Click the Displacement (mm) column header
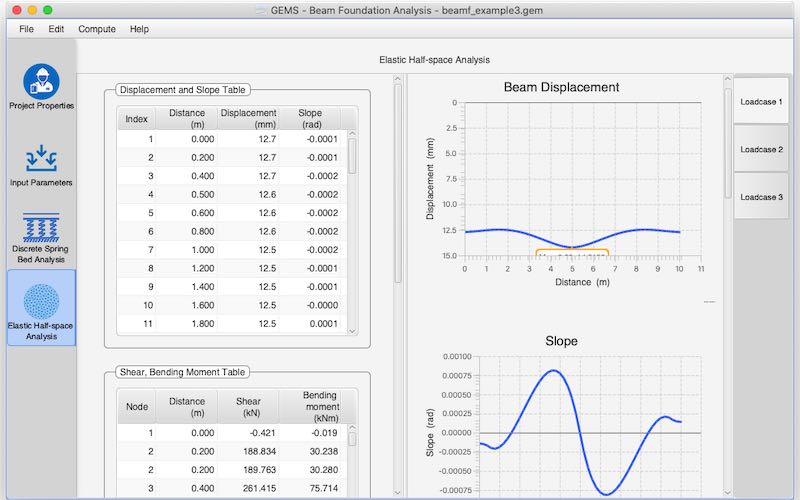This screenshot has height=500, width=800. point(248,118)
